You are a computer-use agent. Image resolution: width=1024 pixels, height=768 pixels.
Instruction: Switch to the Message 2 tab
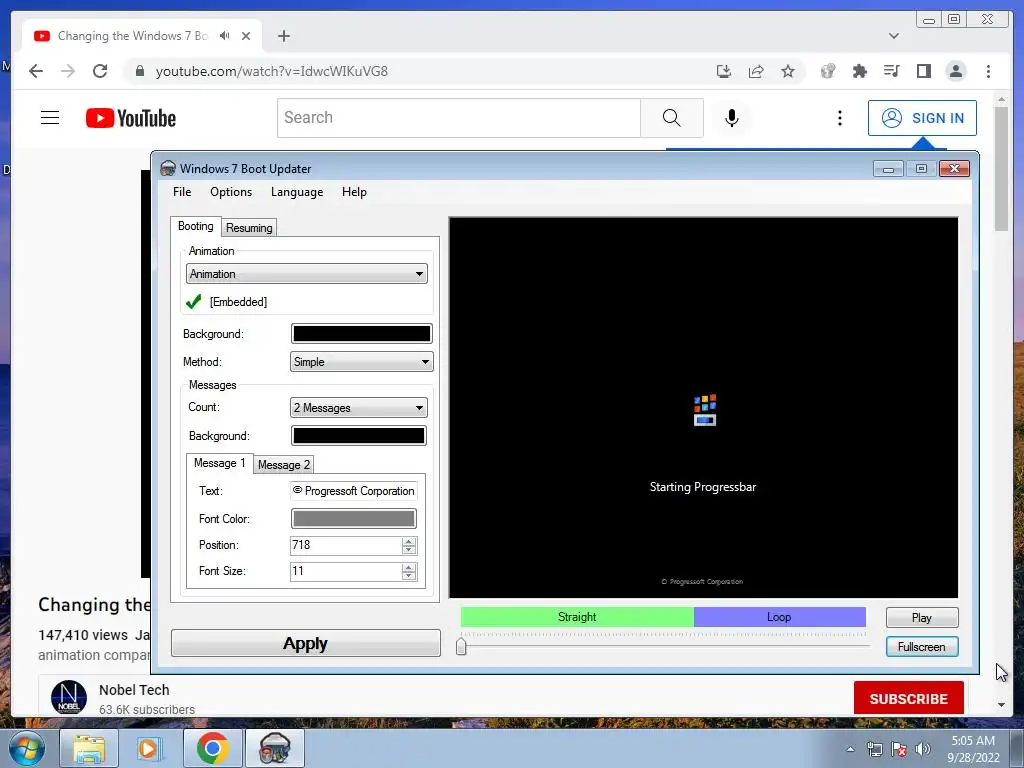click(x=283, y=464)
